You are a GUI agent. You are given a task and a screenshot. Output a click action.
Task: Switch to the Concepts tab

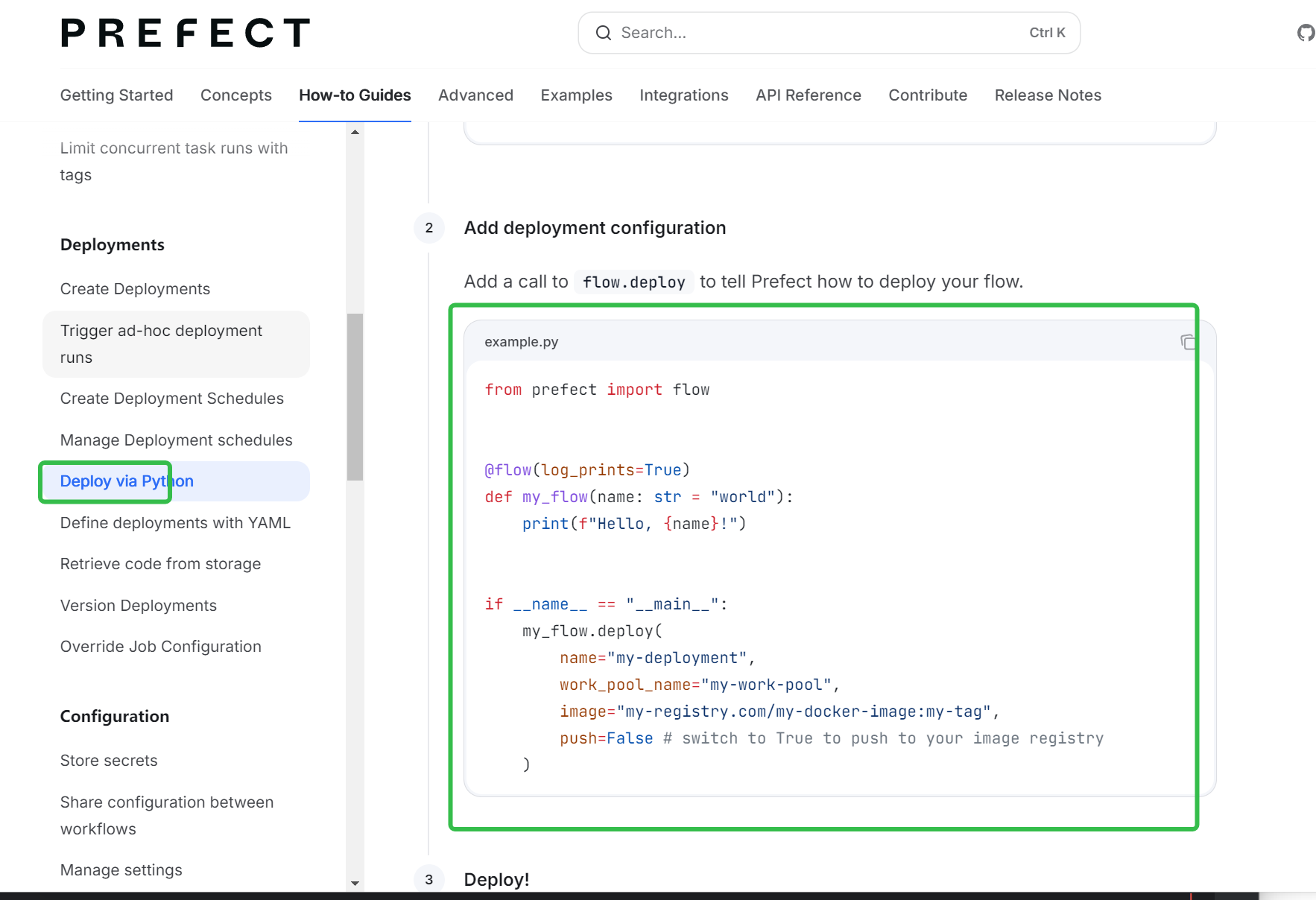235,95
